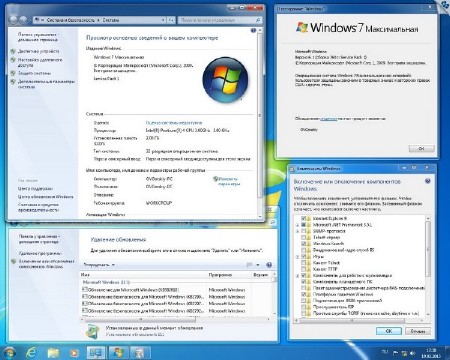
Task: Open address bar history dropdown in System window
Action: point(163,20)
